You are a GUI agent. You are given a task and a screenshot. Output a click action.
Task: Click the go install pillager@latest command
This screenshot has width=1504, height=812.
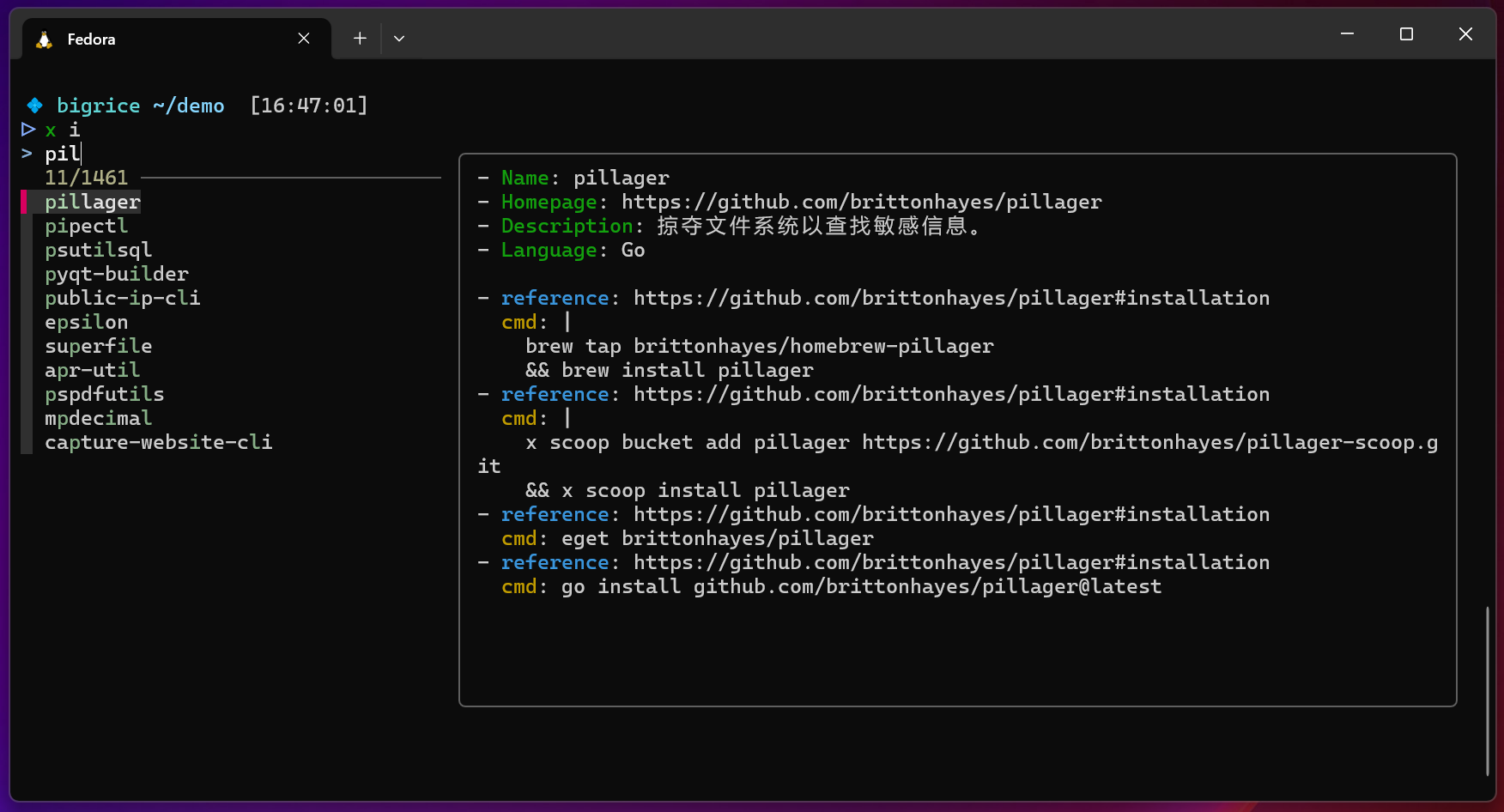pos(862,587)
